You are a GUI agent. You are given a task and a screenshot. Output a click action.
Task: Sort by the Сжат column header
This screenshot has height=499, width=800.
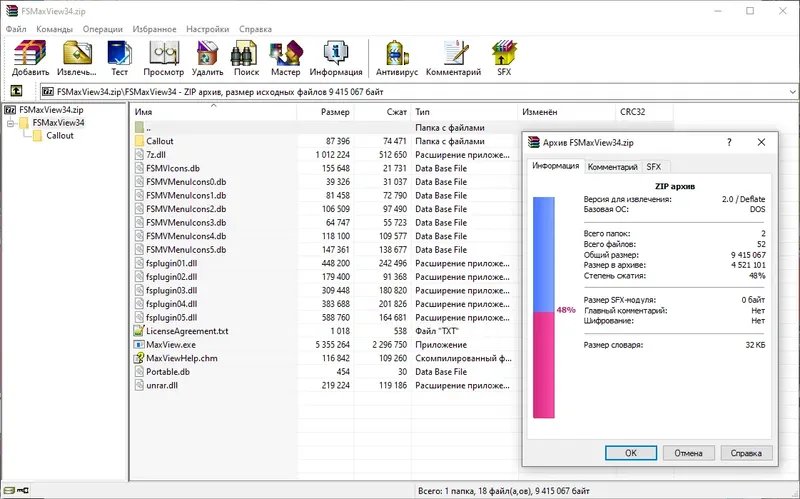[383, 112]
